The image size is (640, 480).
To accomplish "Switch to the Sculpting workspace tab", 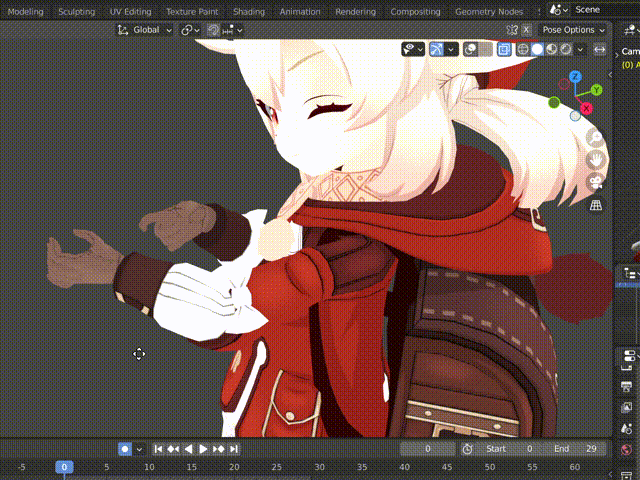I will [x=77, y=11].
